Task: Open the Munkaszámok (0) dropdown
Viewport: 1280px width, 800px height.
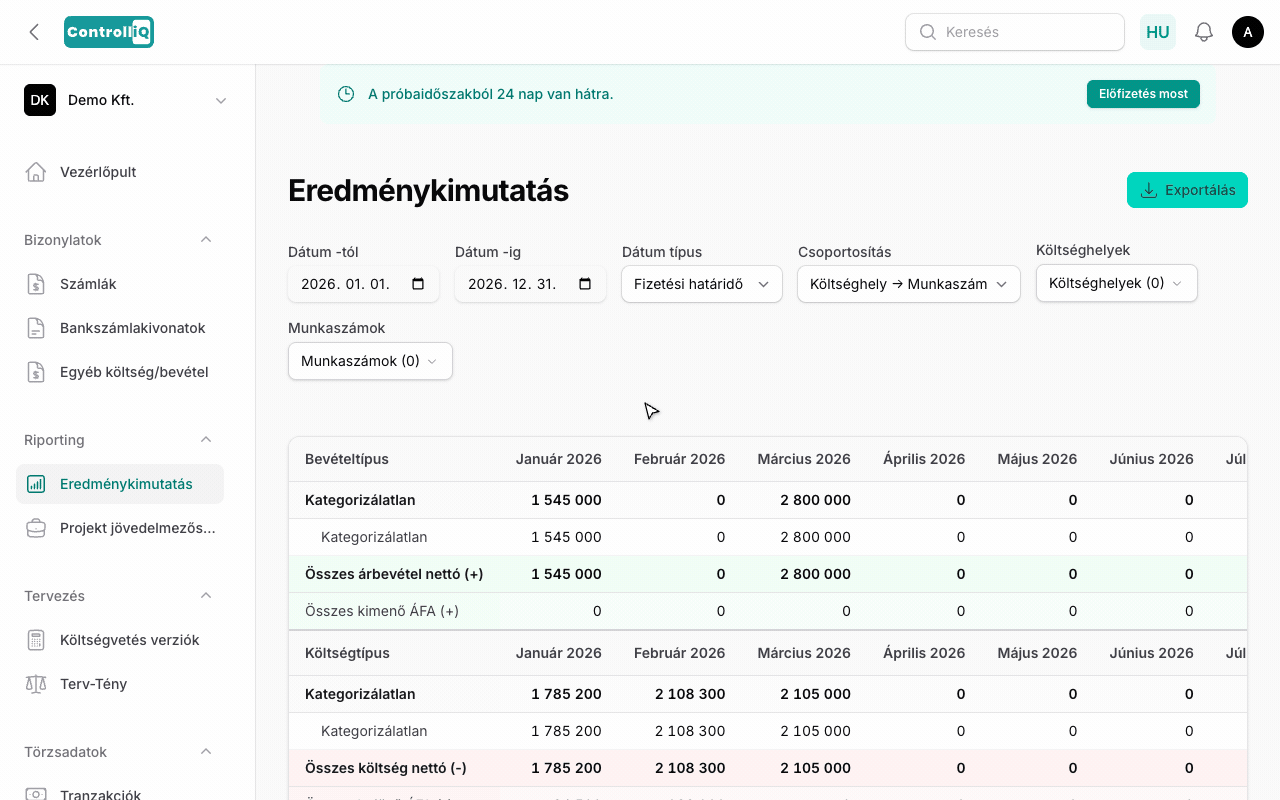Action: [370, 361]
